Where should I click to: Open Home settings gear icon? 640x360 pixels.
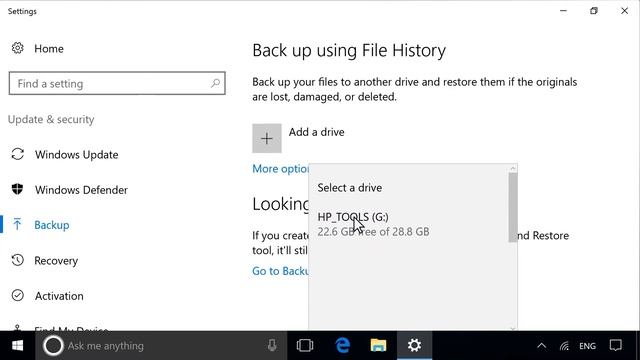[17, 48]
